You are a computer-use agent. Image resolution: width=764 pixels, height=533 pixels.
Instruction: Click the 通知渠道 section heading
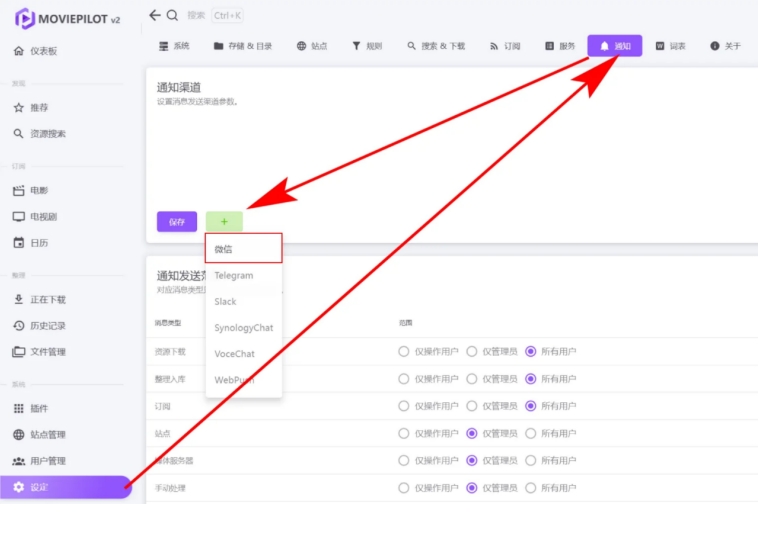tap(178, 87)
